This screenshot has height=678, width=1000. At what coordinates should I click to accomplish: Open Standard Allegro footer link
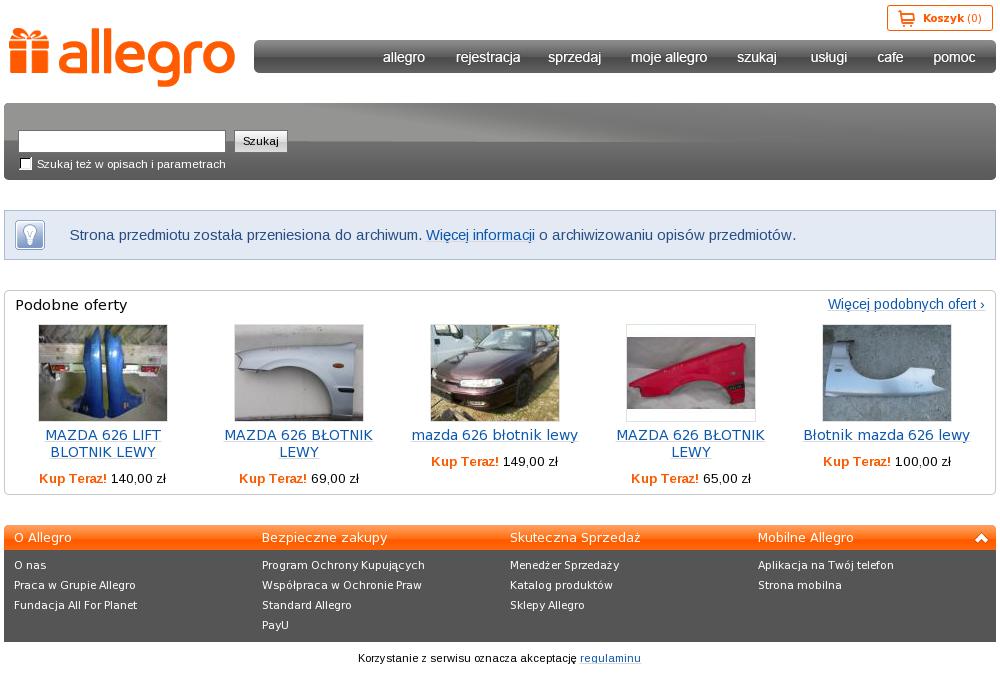(307, 605)
